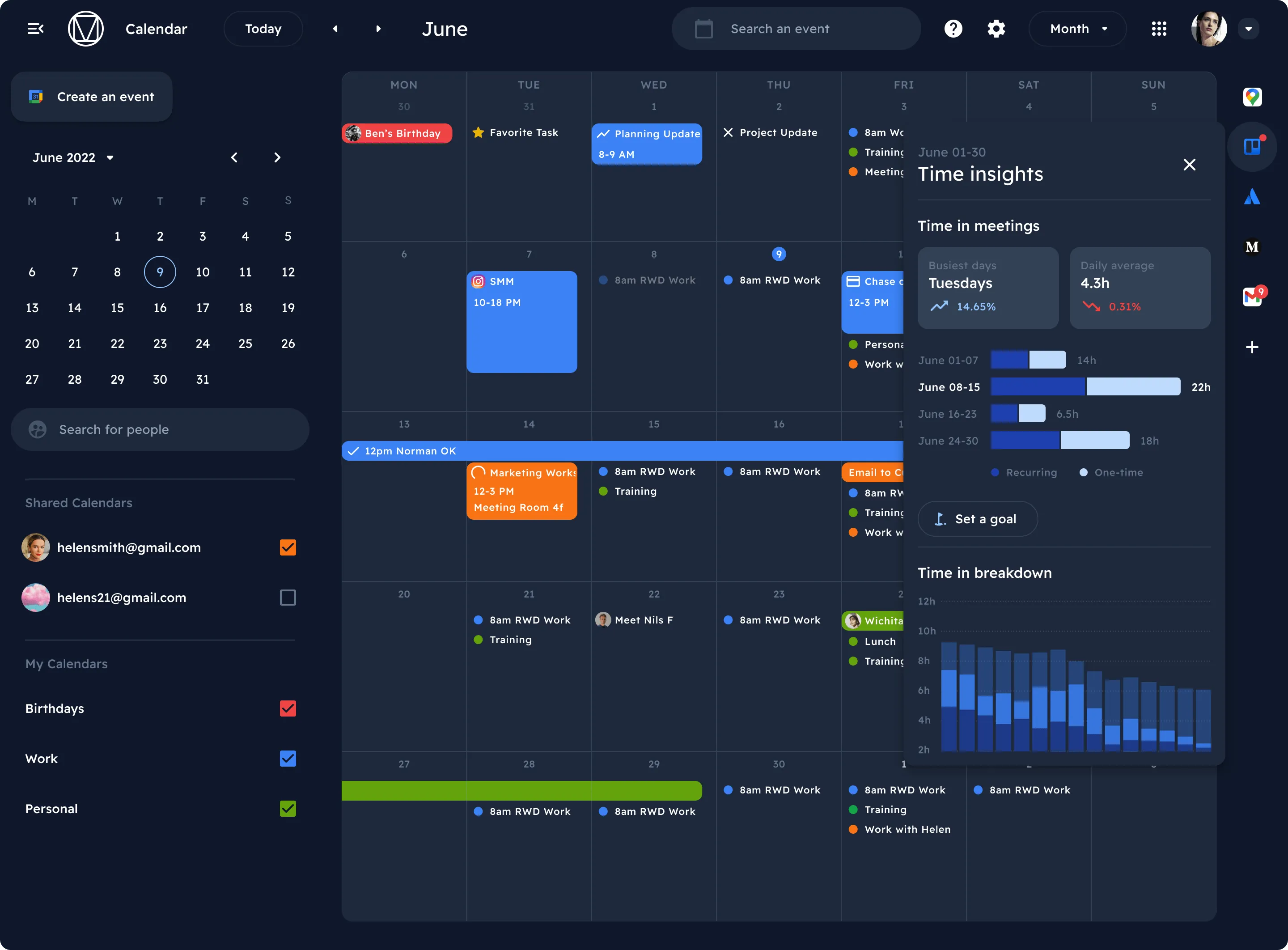The width and height of the screenshot is (1288, 950).
Task: Open the Month view dropdown
Action: (1077, 29)
